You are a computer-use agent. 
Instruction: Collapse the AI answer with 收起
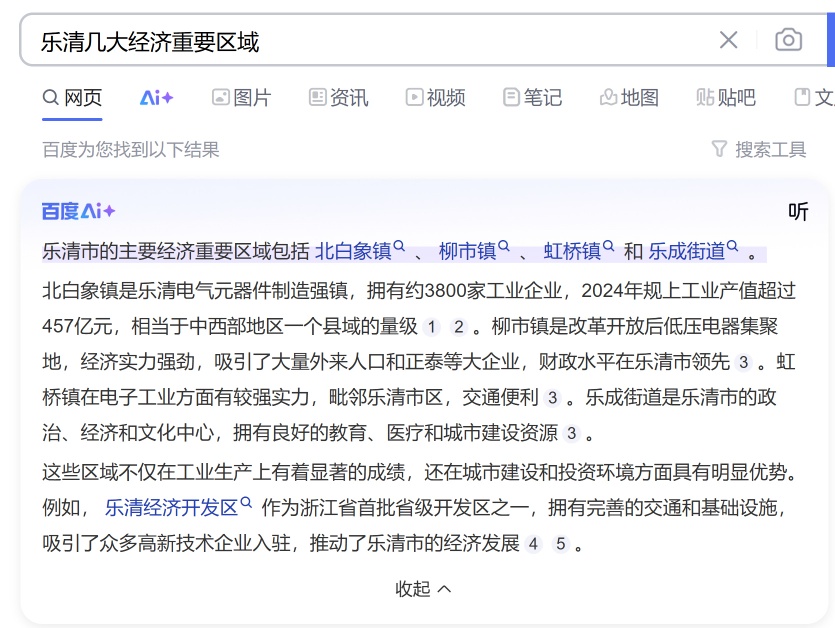[x=423, y=589]
